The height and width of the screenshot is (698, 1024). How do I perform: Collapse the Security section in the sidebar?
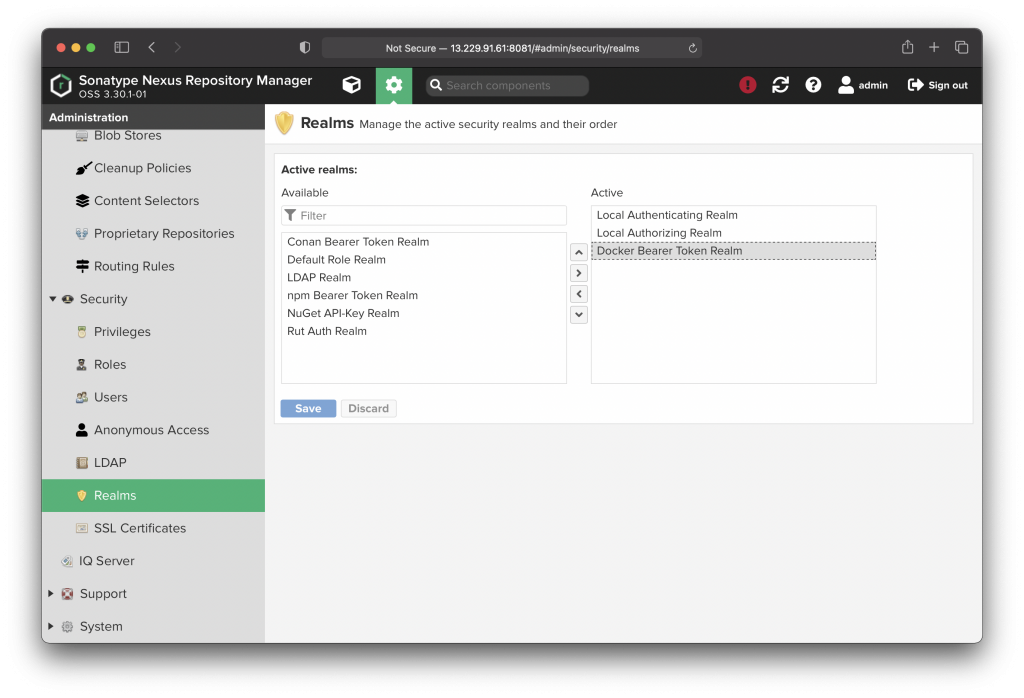[52, 298]
